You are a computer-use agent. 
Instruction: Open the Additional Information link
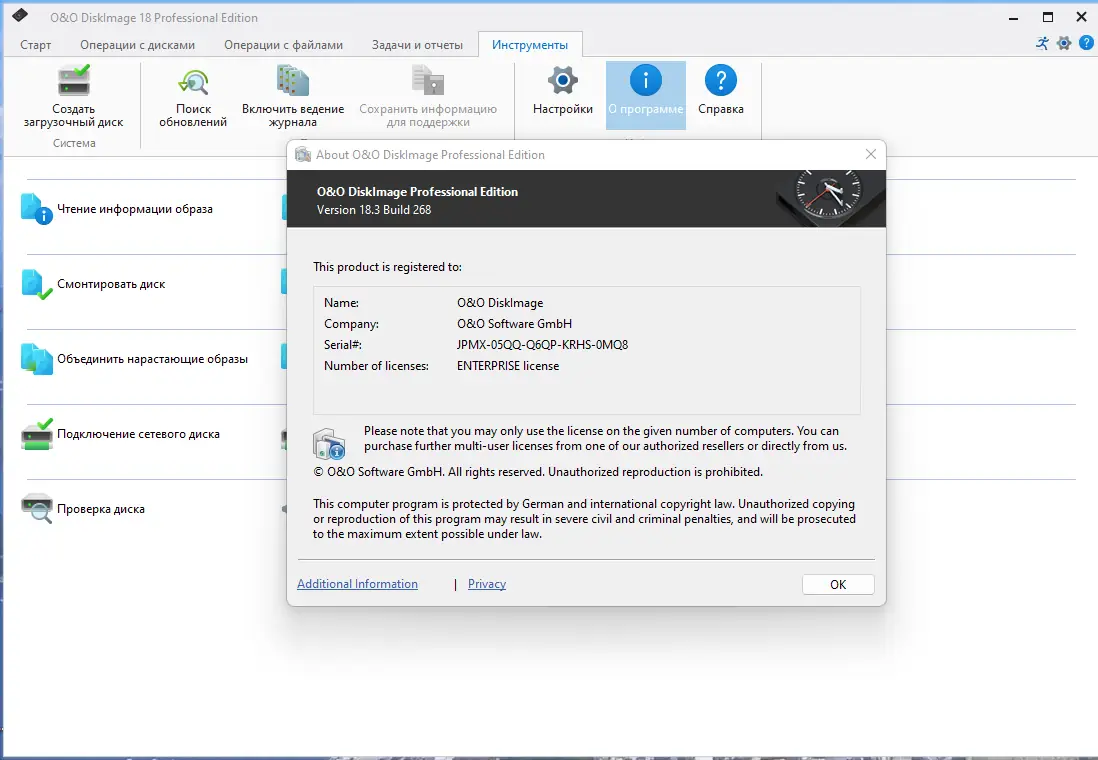point(357,584)
